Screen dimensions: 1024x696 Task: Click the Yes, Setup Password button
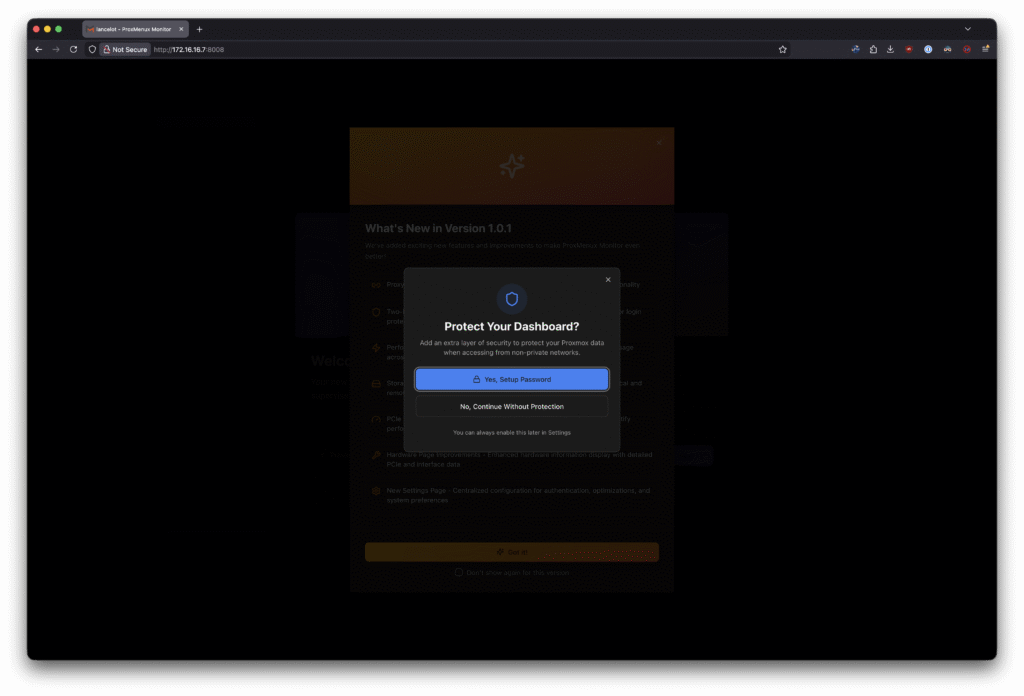pos(511,379)
